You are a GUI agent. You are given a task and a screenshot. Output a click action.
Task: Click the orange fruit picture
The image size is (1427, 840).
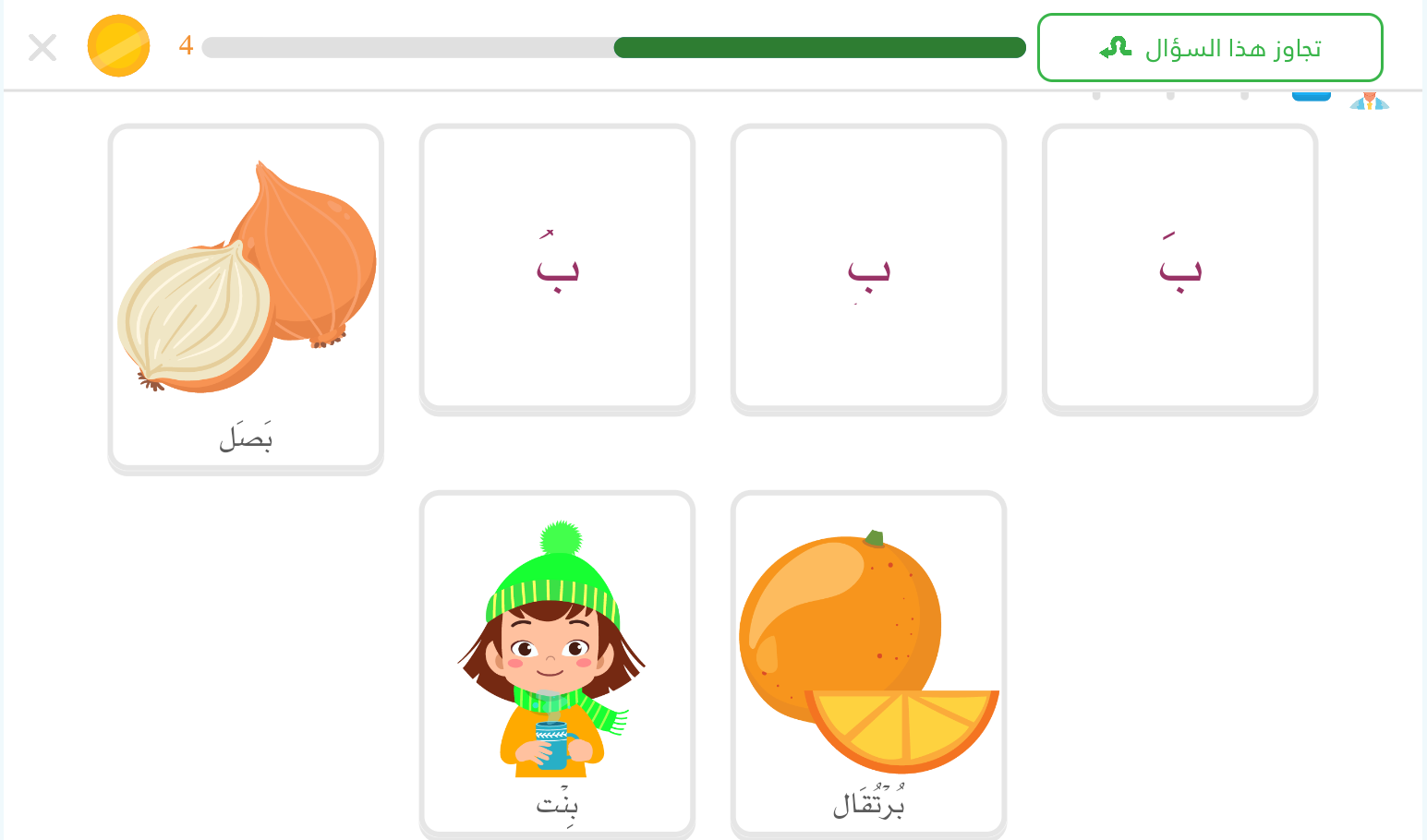868,651
